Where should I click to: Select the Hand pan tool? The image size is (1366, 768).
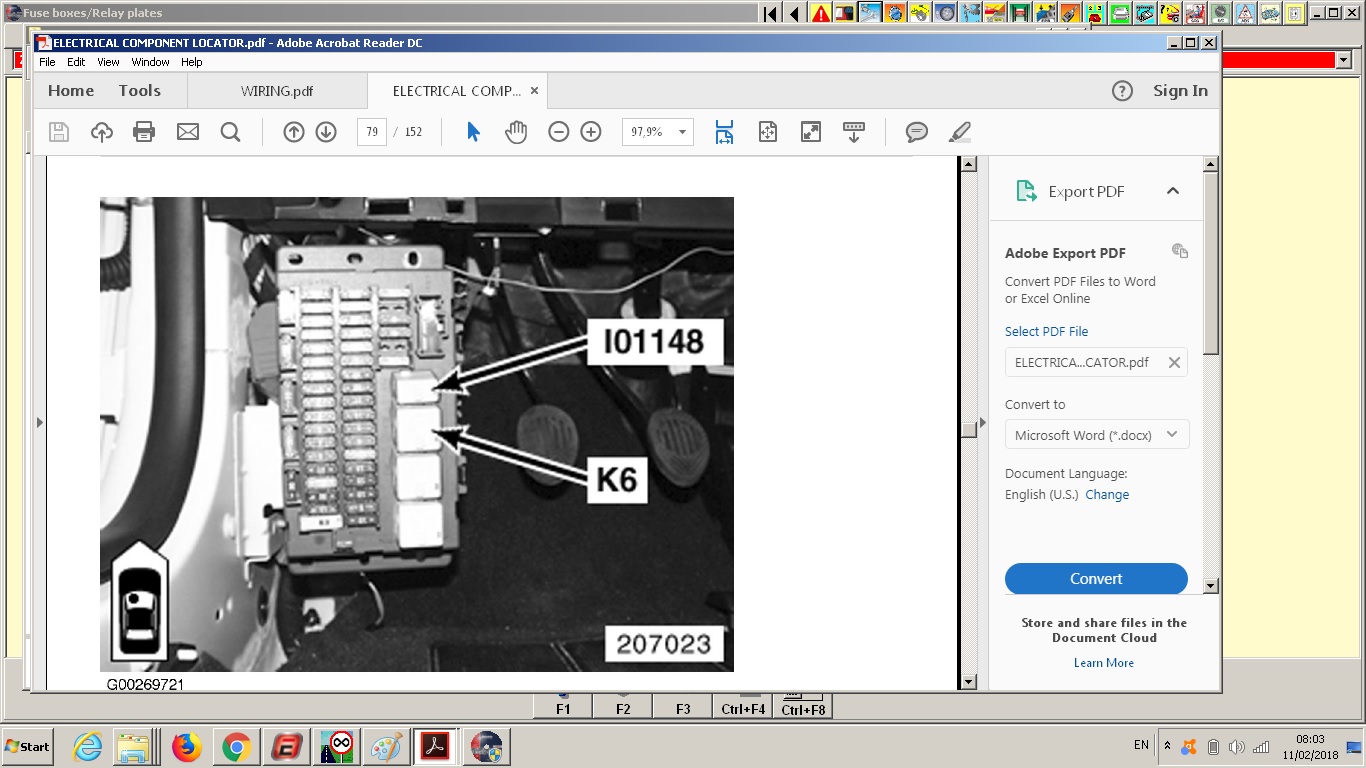(516, 132)
